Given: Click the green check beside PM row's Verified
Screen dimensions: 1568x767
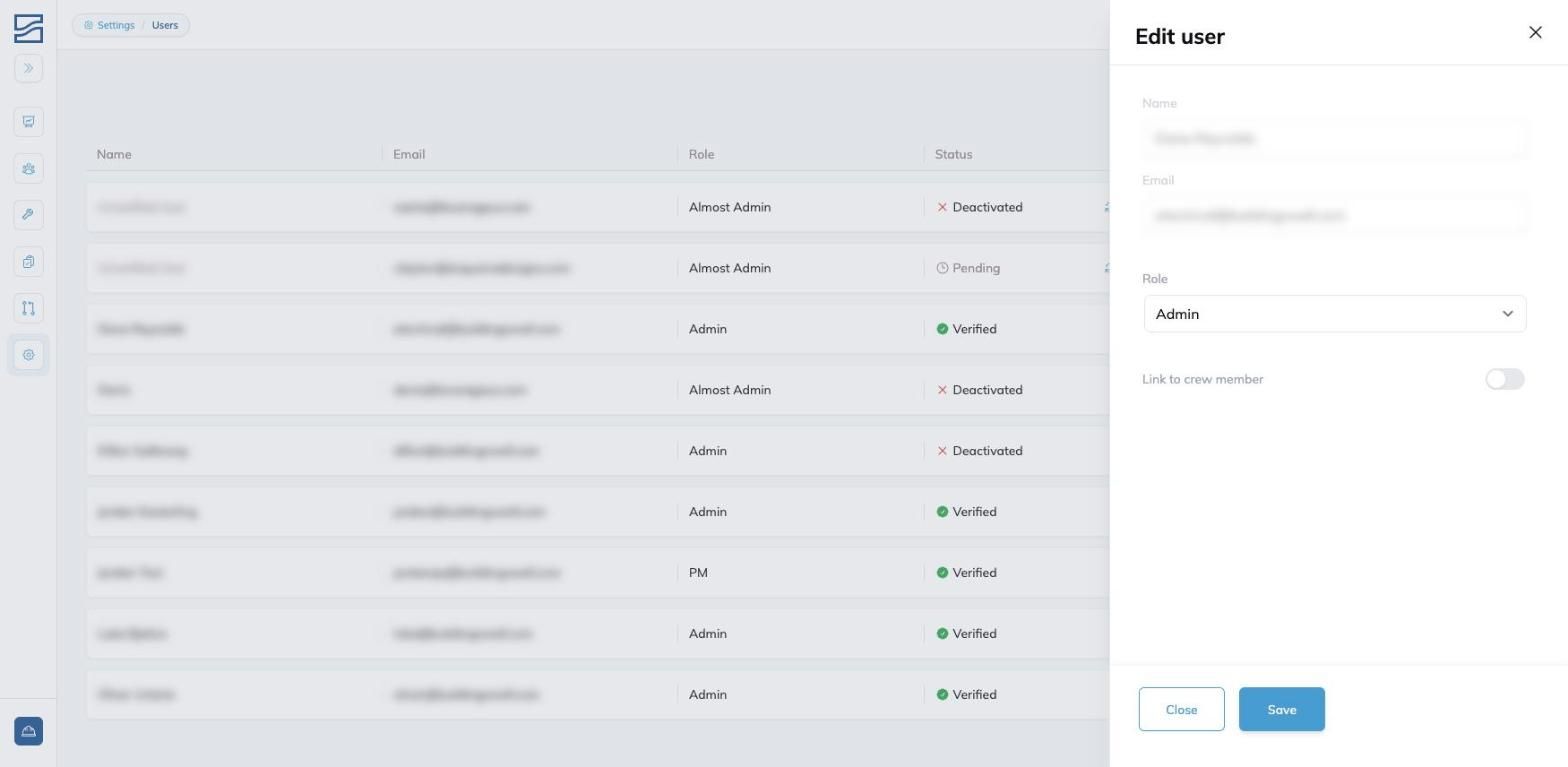Looking at the screenshot, I should (x=942, y=573).
